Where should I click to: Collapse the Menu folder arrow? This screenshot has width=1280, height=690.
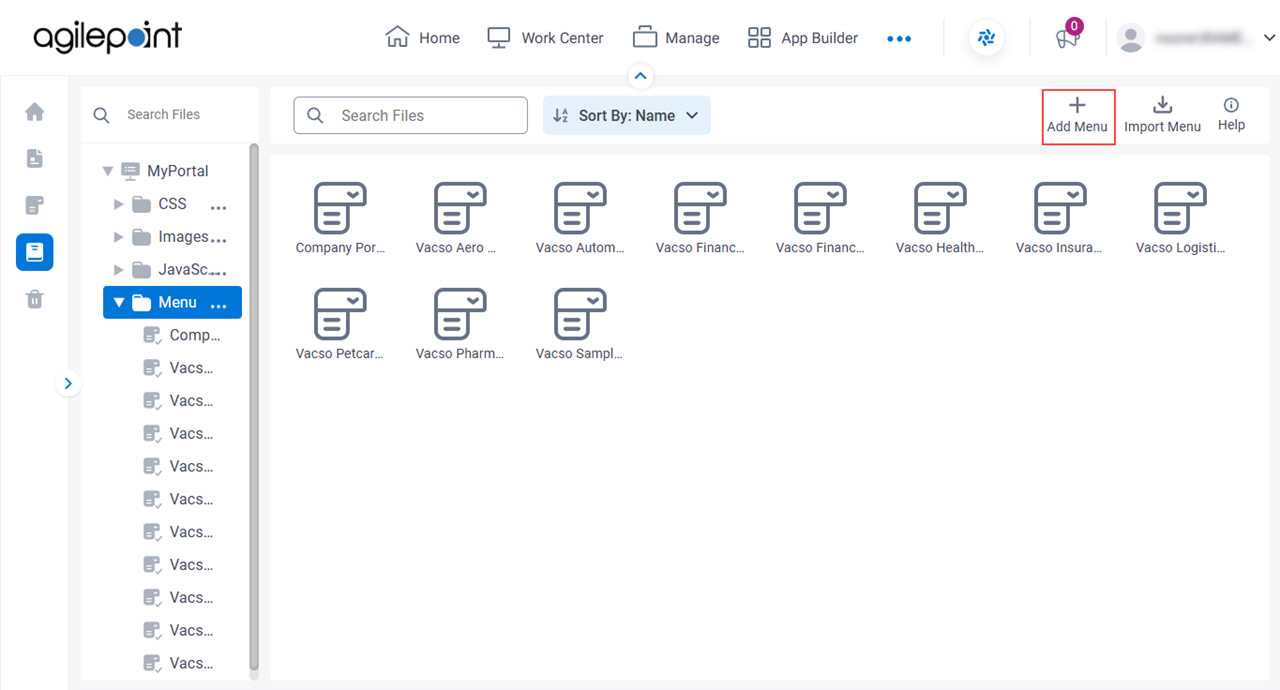click(119, 302)
